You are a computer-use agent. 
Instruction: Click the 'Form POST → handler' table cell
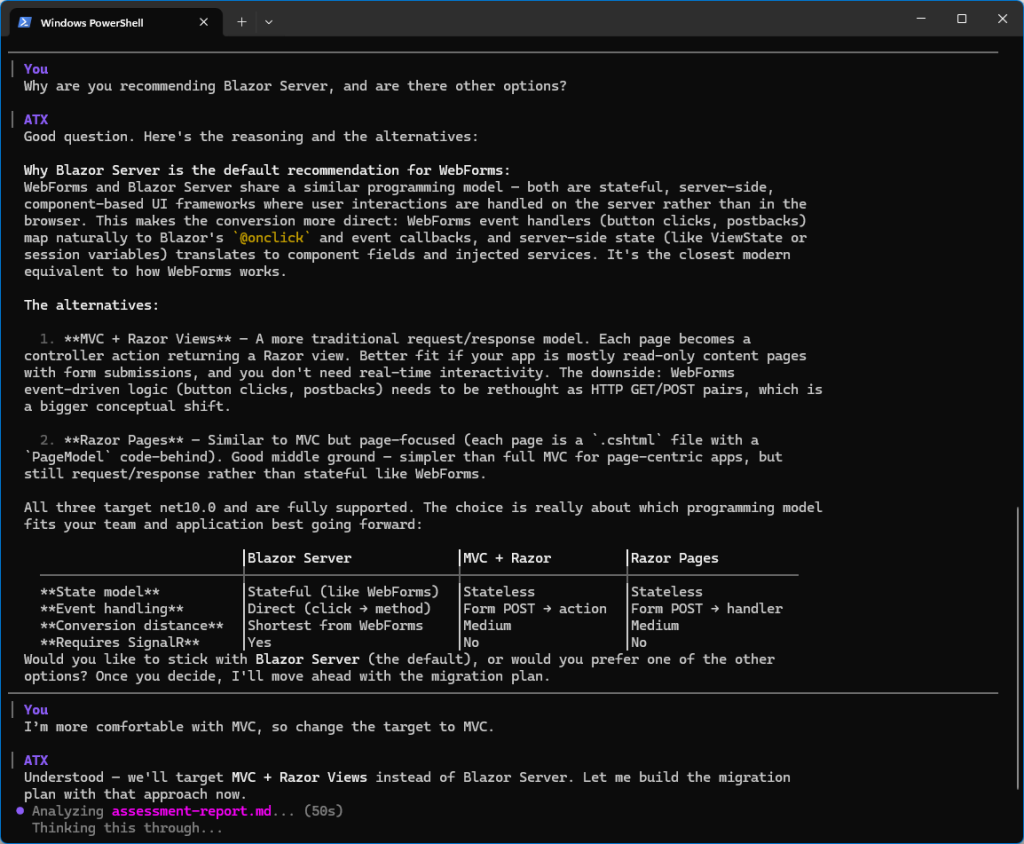(x=707, y=609)
